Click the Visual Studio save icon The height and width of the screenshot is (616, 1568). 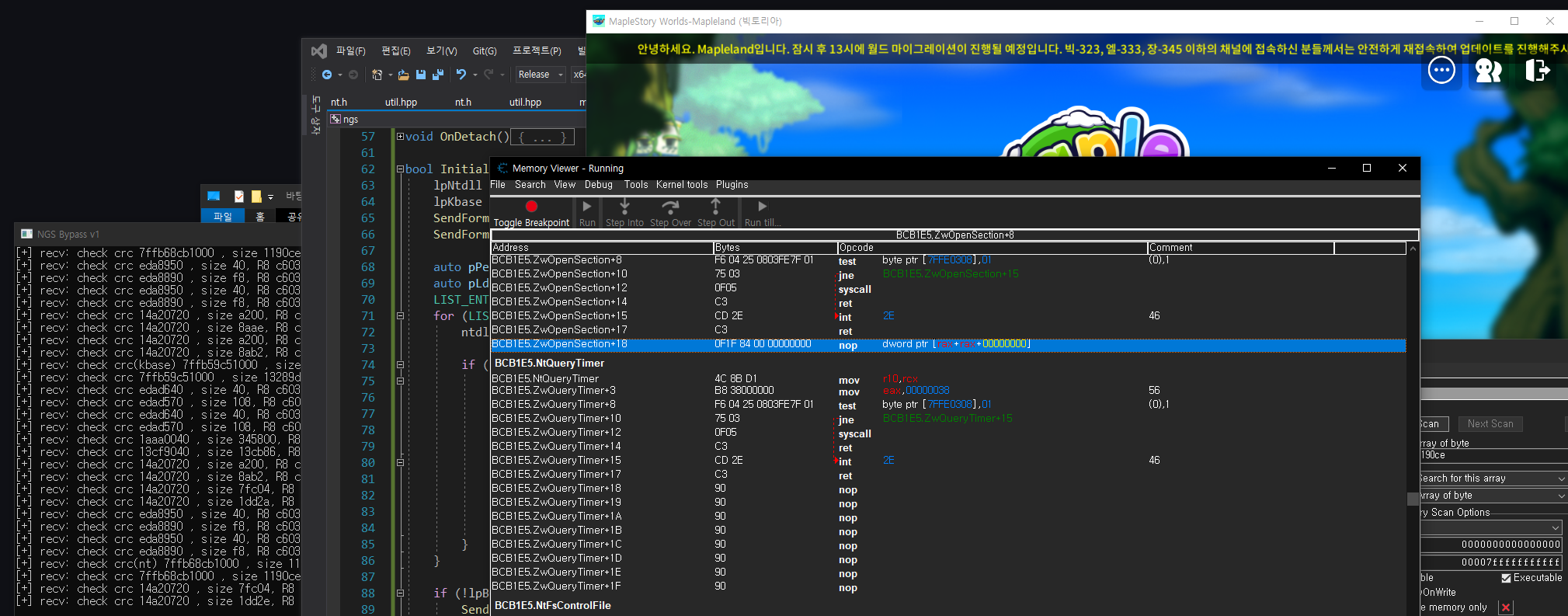(x=421, y=75)
